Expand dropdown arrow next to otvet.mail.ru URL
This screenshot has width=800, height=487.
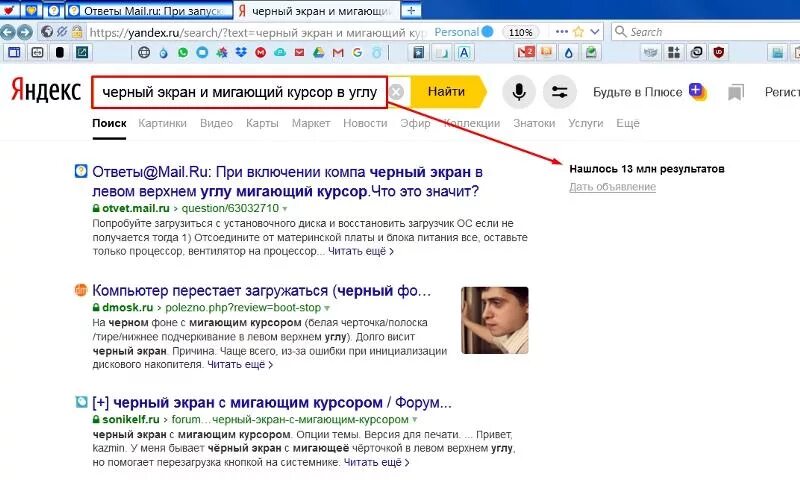click(x=285, y=209)
